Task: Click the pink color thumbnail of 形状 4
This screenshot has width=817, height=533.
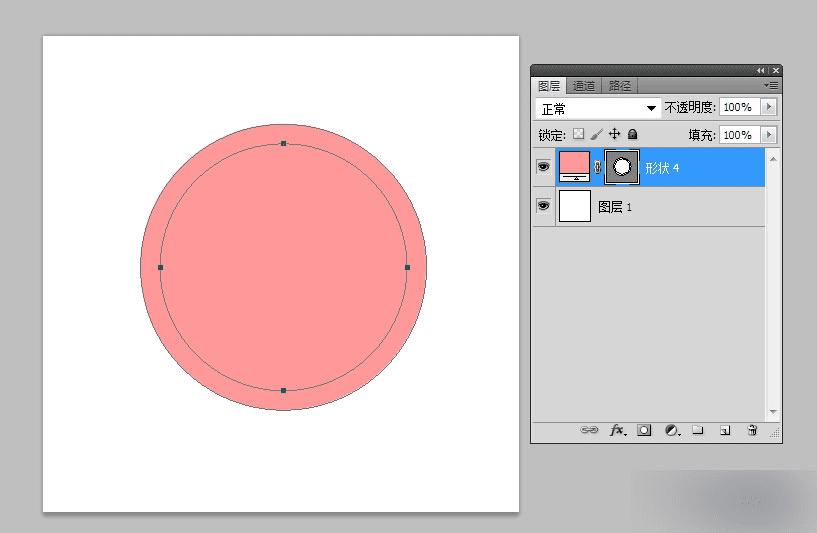Action: 574,167
